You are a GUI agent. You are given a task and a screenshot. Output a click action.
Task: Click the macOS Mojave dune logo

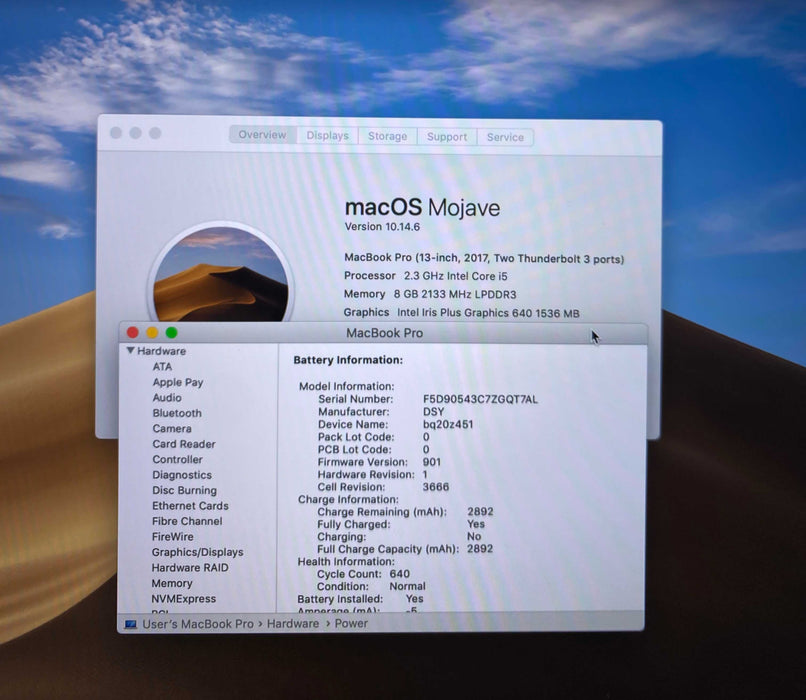coord(221,273)
